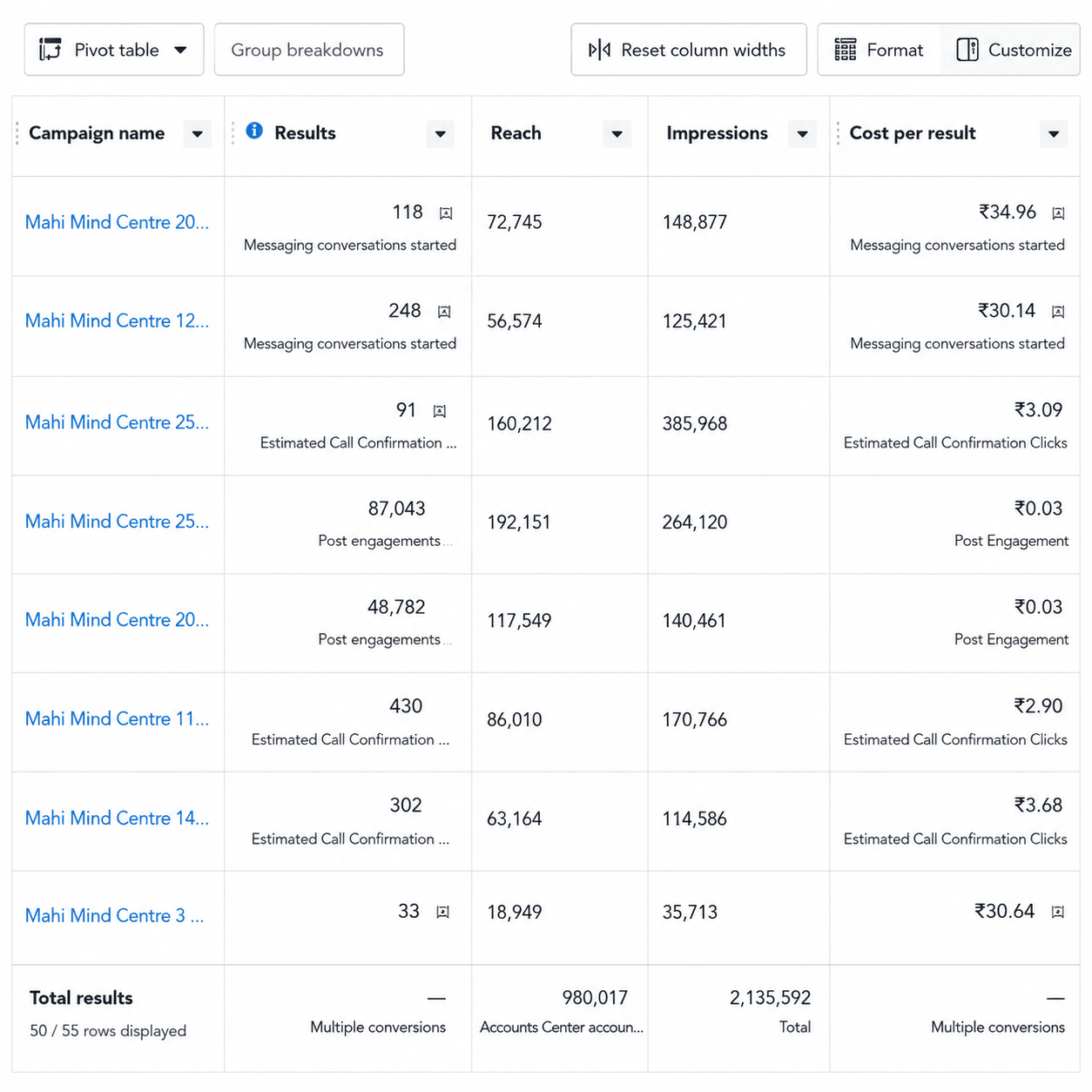Viewport: 1092px width, 1092px height.
Task: Open campaign with 48,782 post engagements
Action: (117, 619)
